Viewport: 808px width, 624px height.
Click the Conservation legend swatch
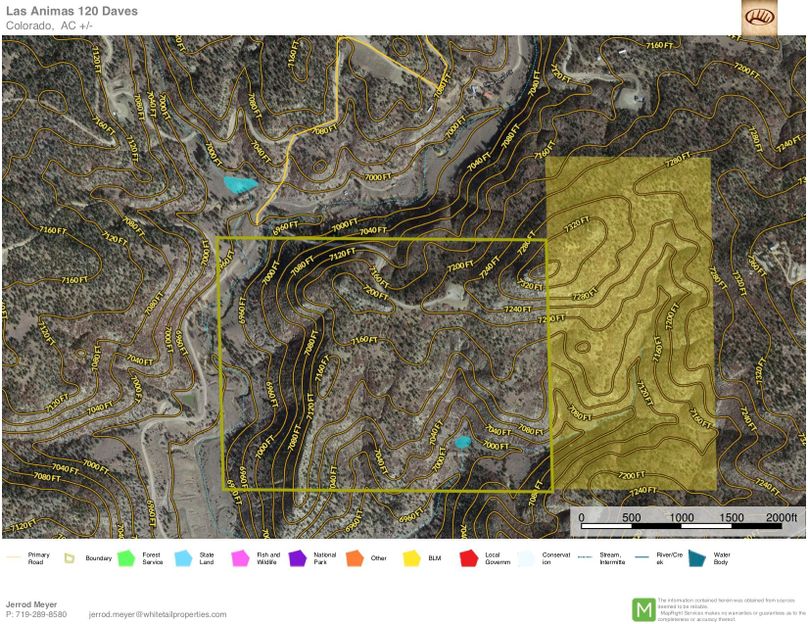click(525, 558)
